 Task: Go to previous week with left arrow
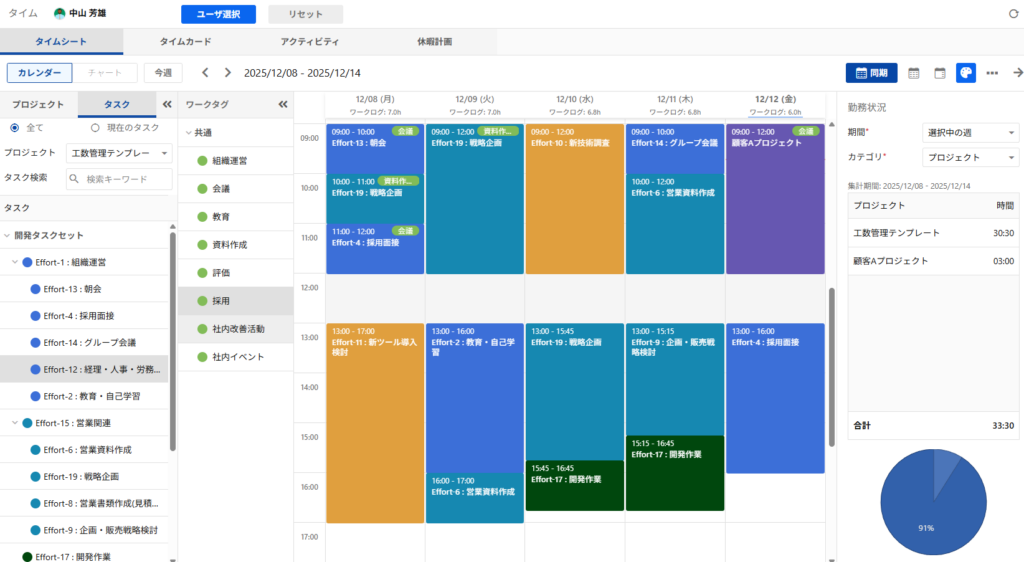coord(205,73)
